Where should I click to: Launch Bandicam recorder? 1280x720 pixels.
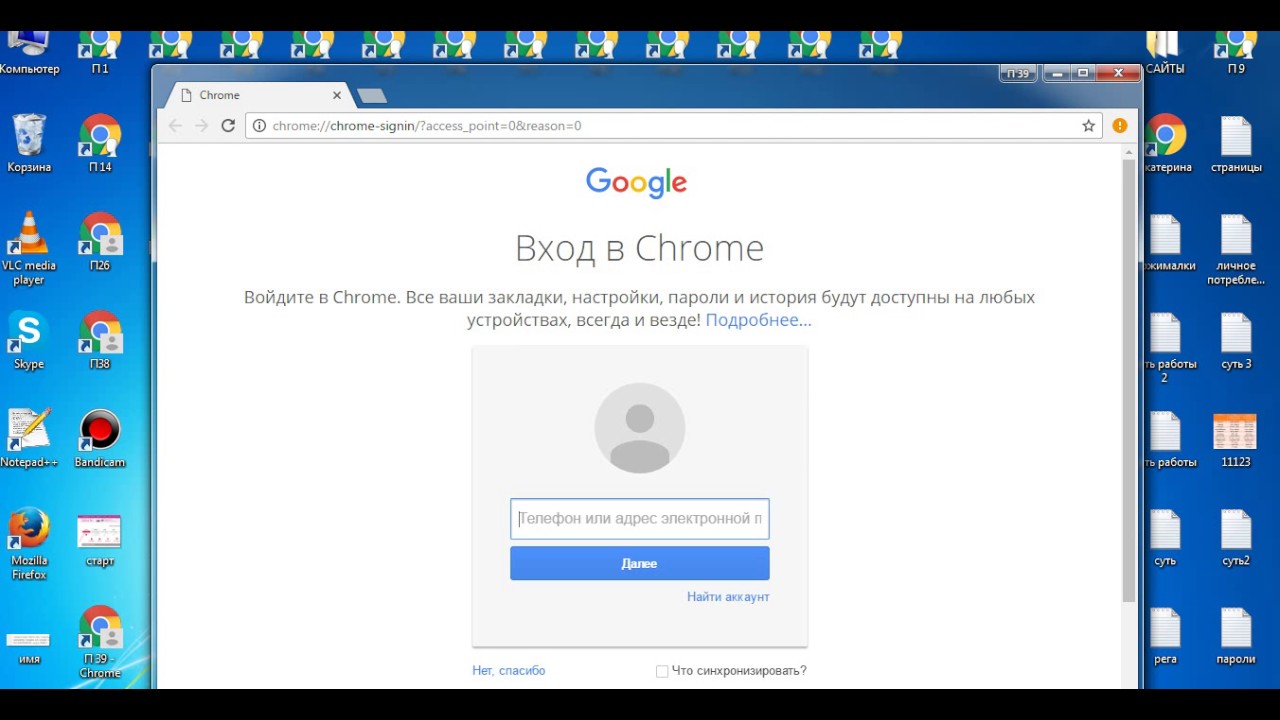click(x=100, y=438)
